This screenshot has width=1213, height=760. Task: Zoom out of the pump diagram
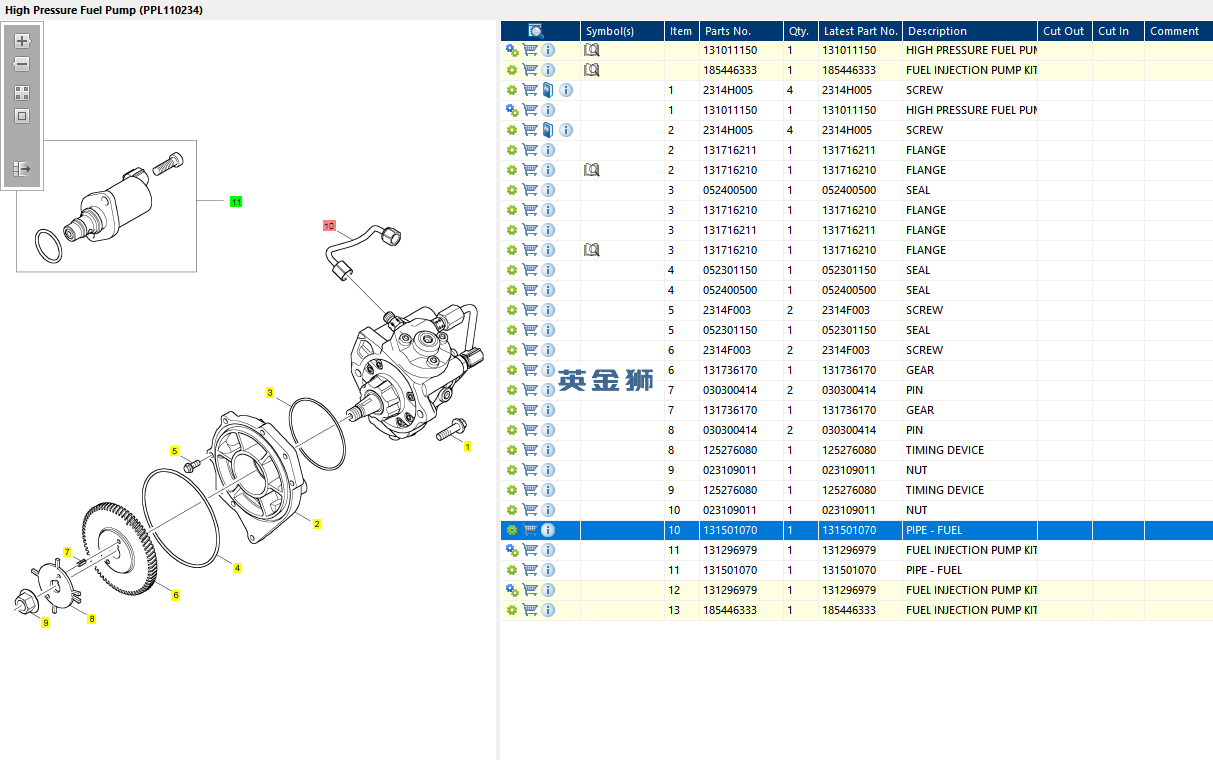click(x=22, y=64)
